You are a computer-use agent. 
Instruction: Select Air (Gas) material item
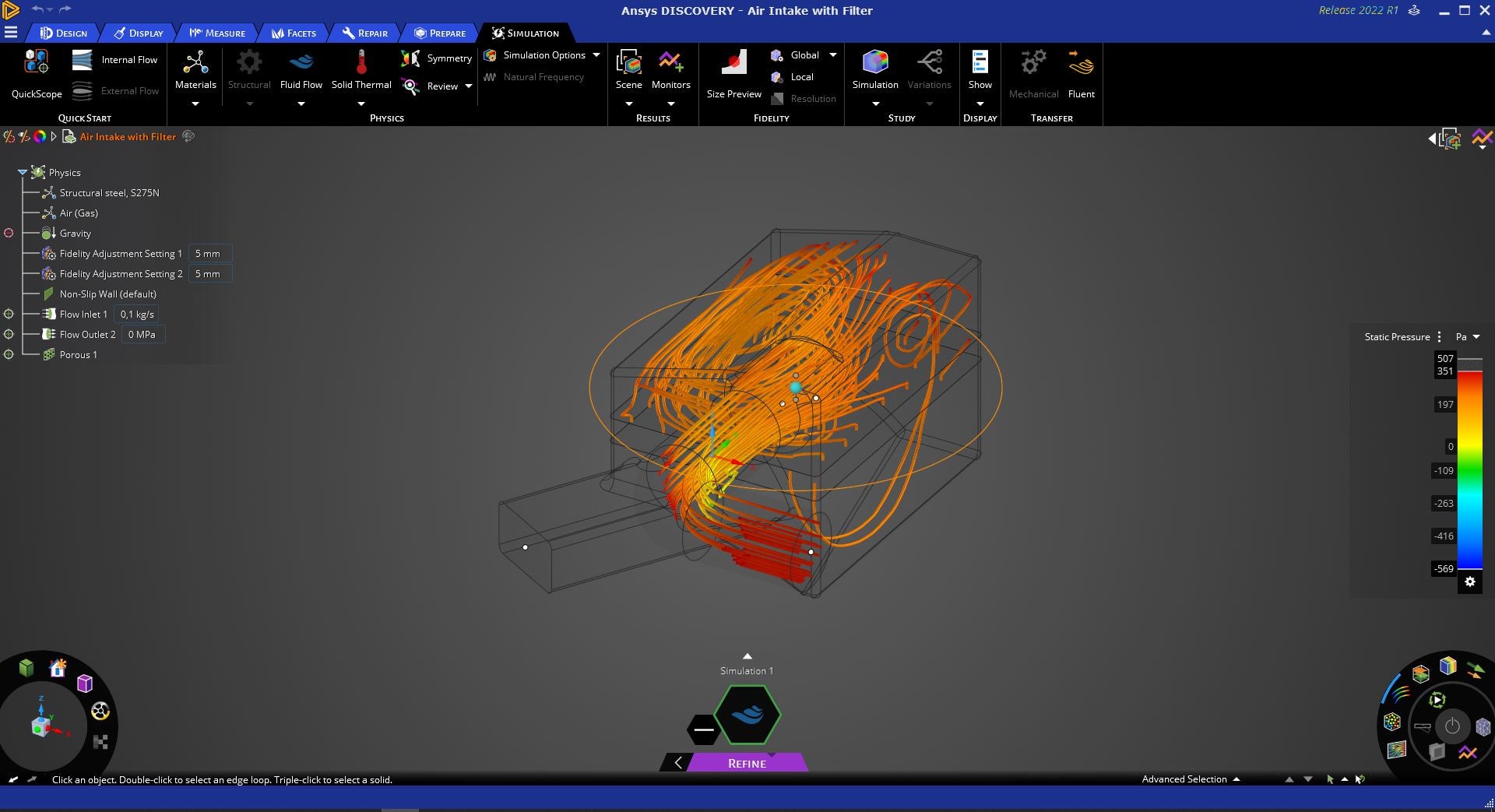79,213
